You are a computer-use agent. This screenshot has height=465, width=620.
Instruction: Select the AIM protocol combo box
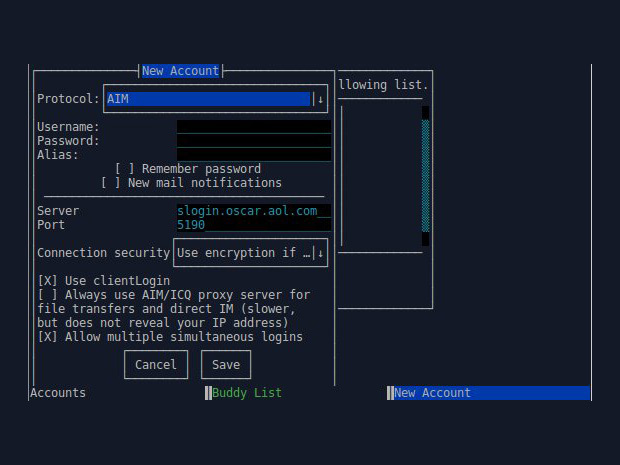[215, 99]
